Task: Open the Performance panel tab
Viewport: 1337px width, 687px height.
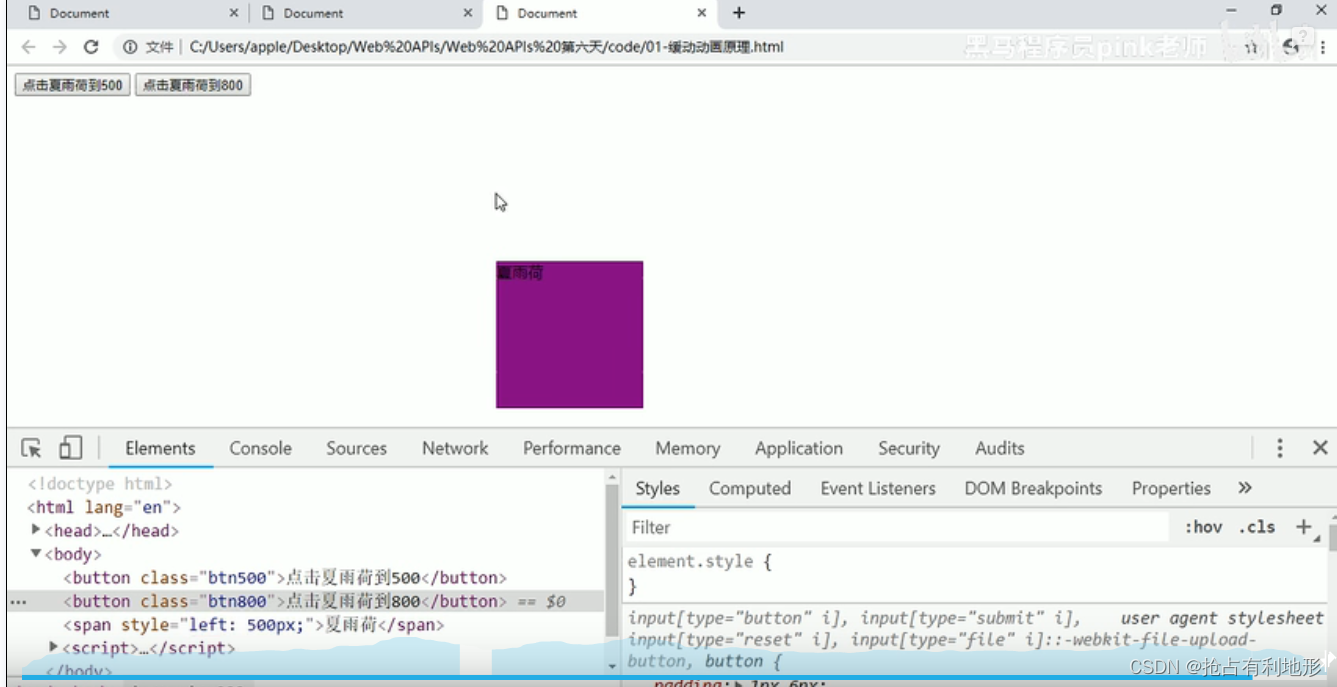Action: pos(572,448)
